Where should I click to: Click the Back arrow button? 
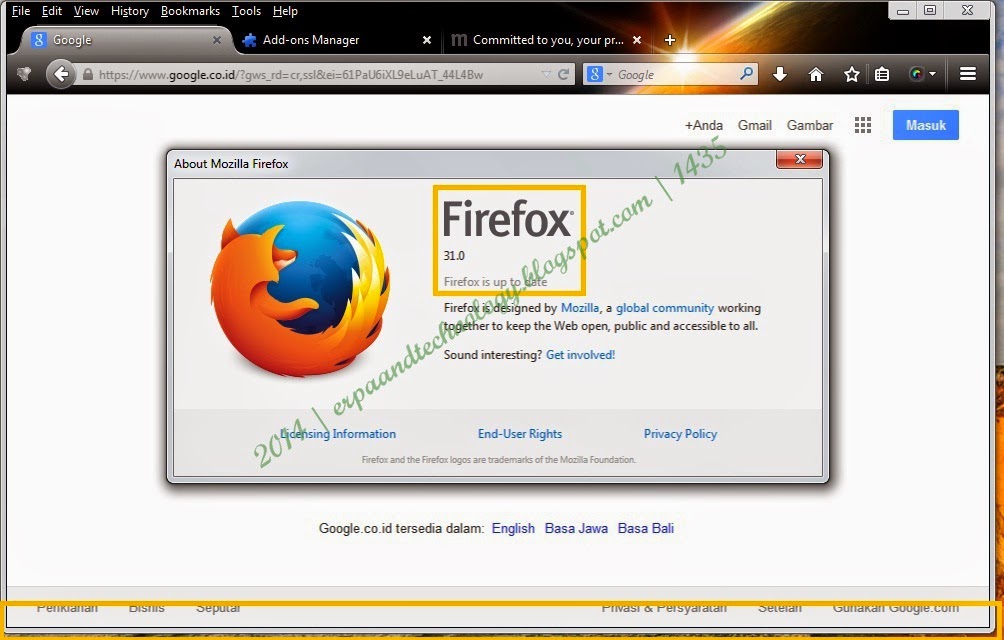click(x=61, y=74)
